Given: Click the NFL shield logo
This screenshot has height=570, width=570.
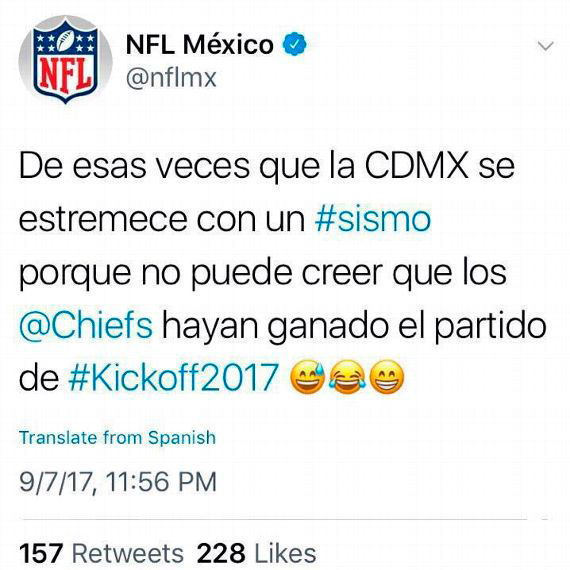Looking at the screenshot, I should click(x=65, y=61).
